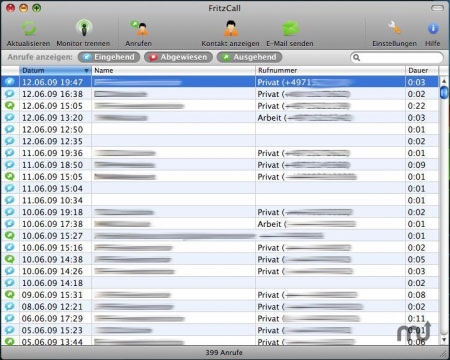Select the call 12.06.09 19:47
The width and height of the screenshot is (450, 360).
[x=220, y=82]
